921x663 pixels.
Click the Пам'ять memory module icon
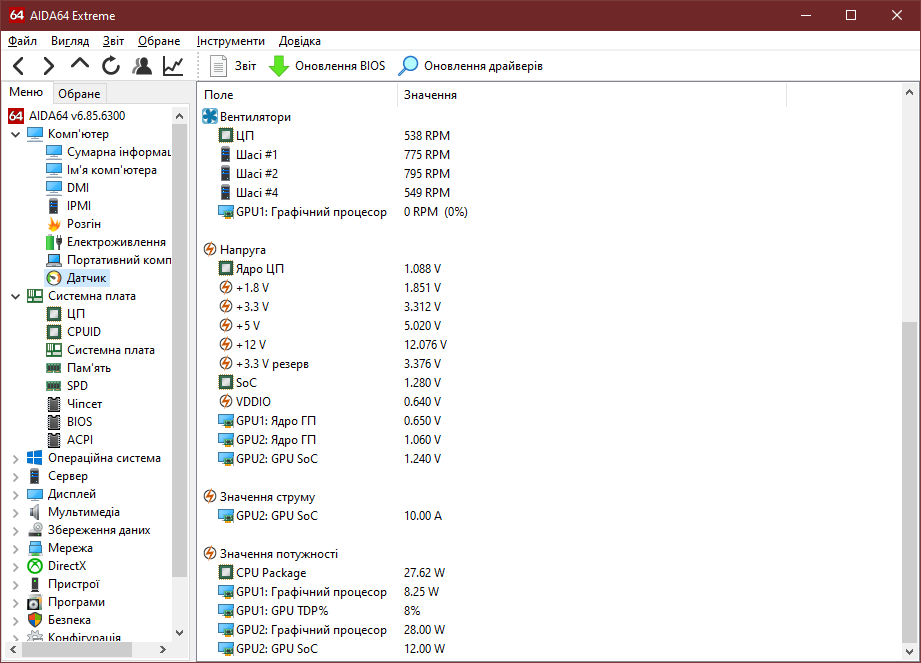(54, 368)
